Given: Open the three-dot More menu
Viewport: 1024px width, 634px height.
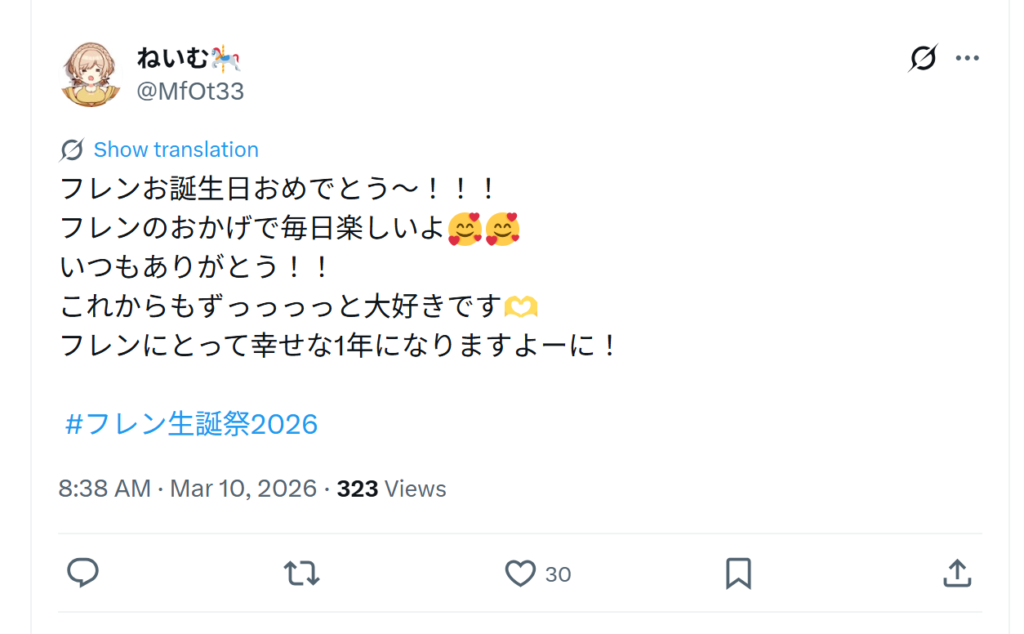Looking at the screenshot, I should click(x=967, y=59).
